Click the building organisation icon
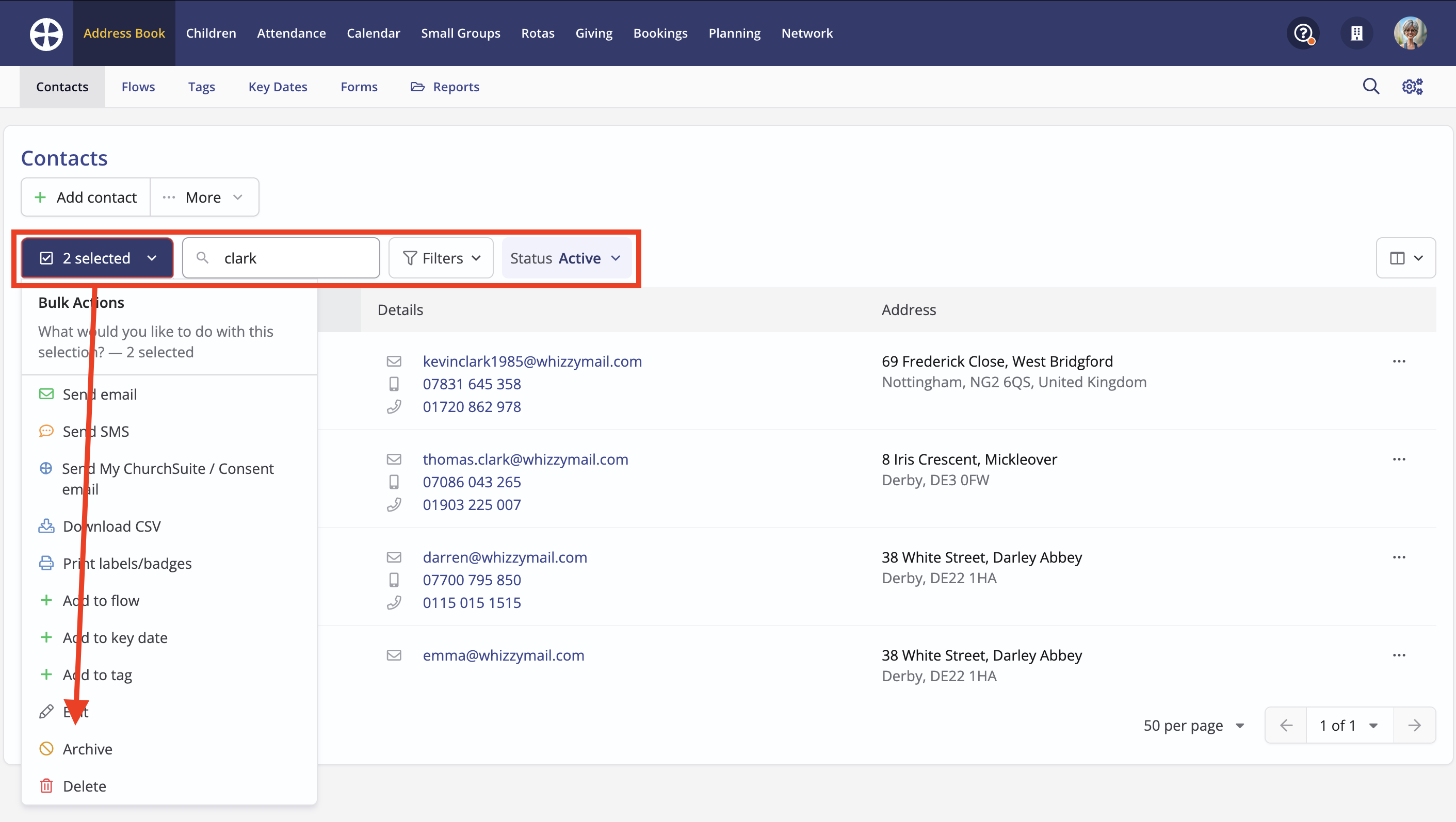This screenshot has height=822, width=1456. [1356, 34]
